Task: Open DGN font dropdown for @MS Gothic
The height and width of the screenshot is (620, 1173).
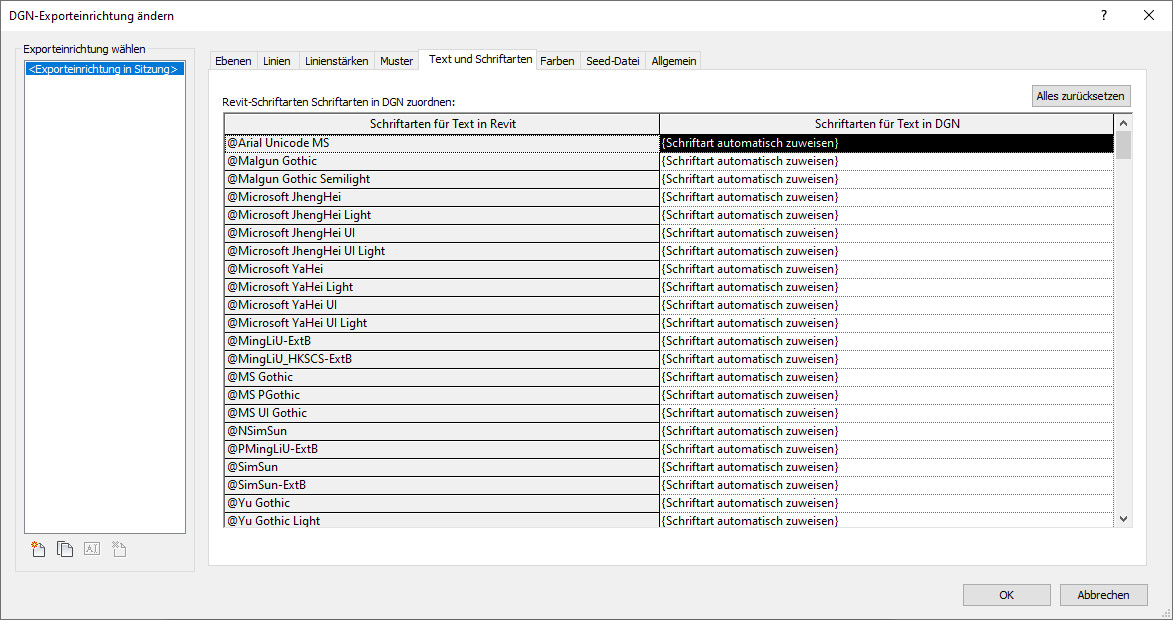Action: 885,377
